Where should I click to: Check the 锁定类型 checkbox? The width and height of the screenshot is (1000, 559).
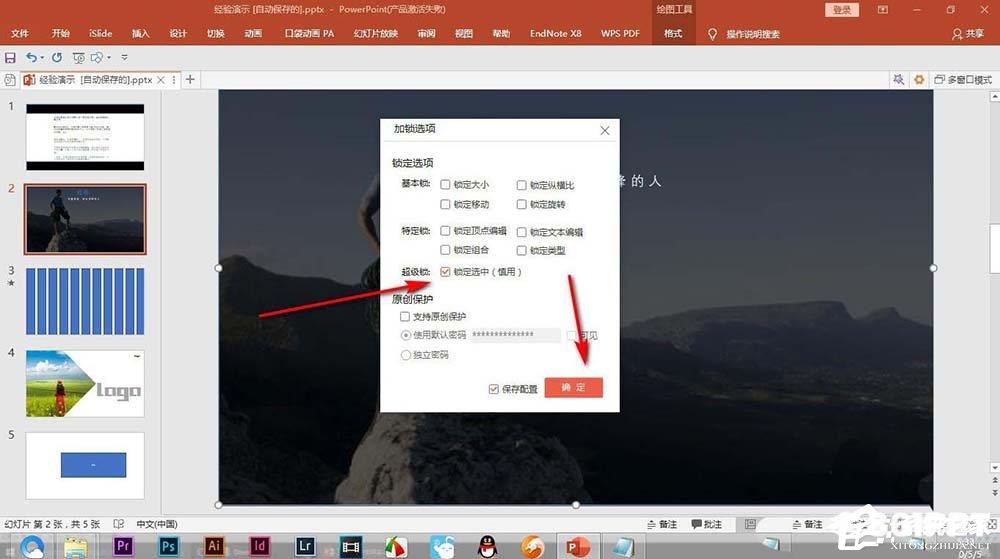(521, 250)
